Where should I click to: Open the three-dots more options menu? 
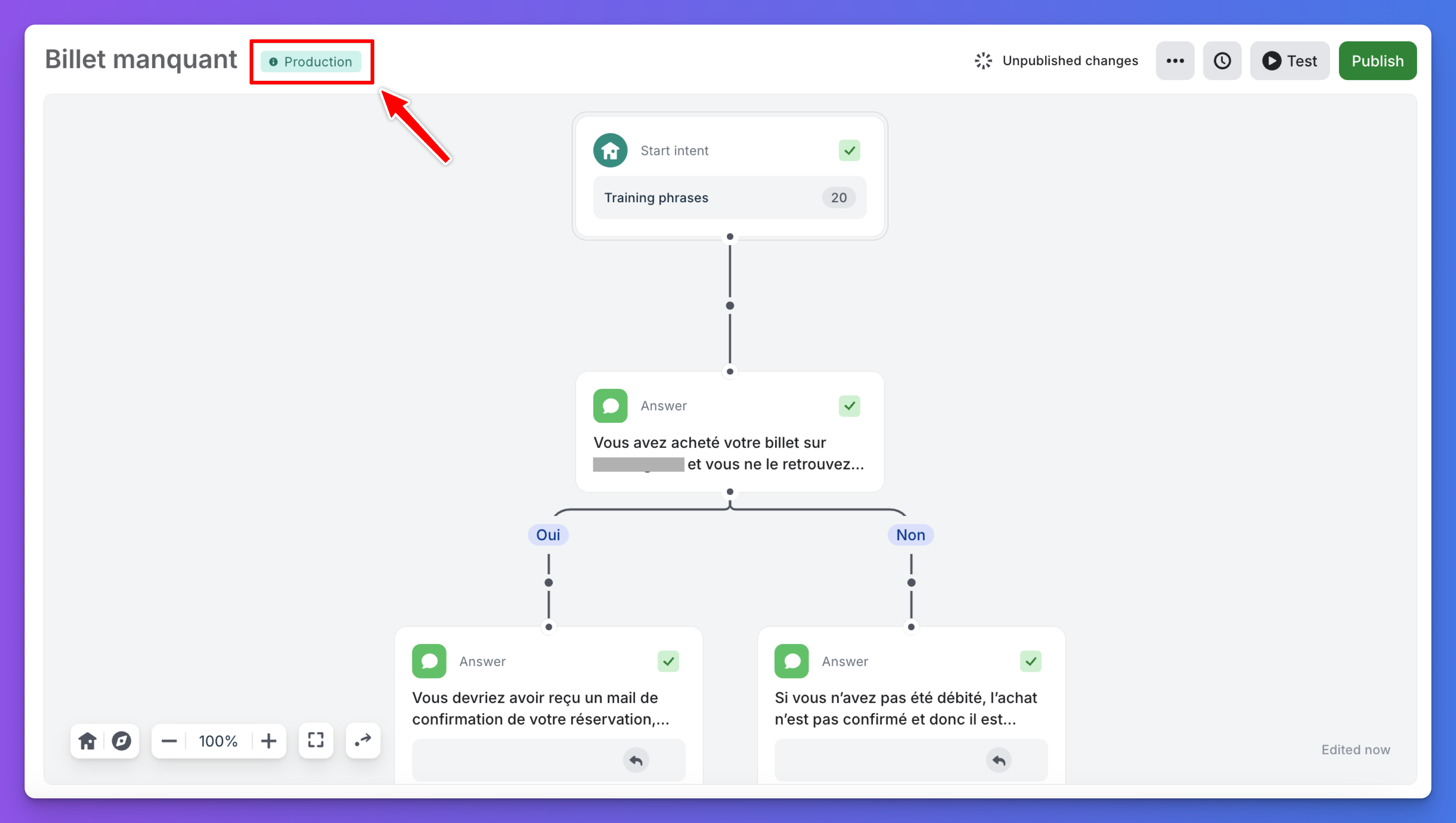tap(1175, 60)
